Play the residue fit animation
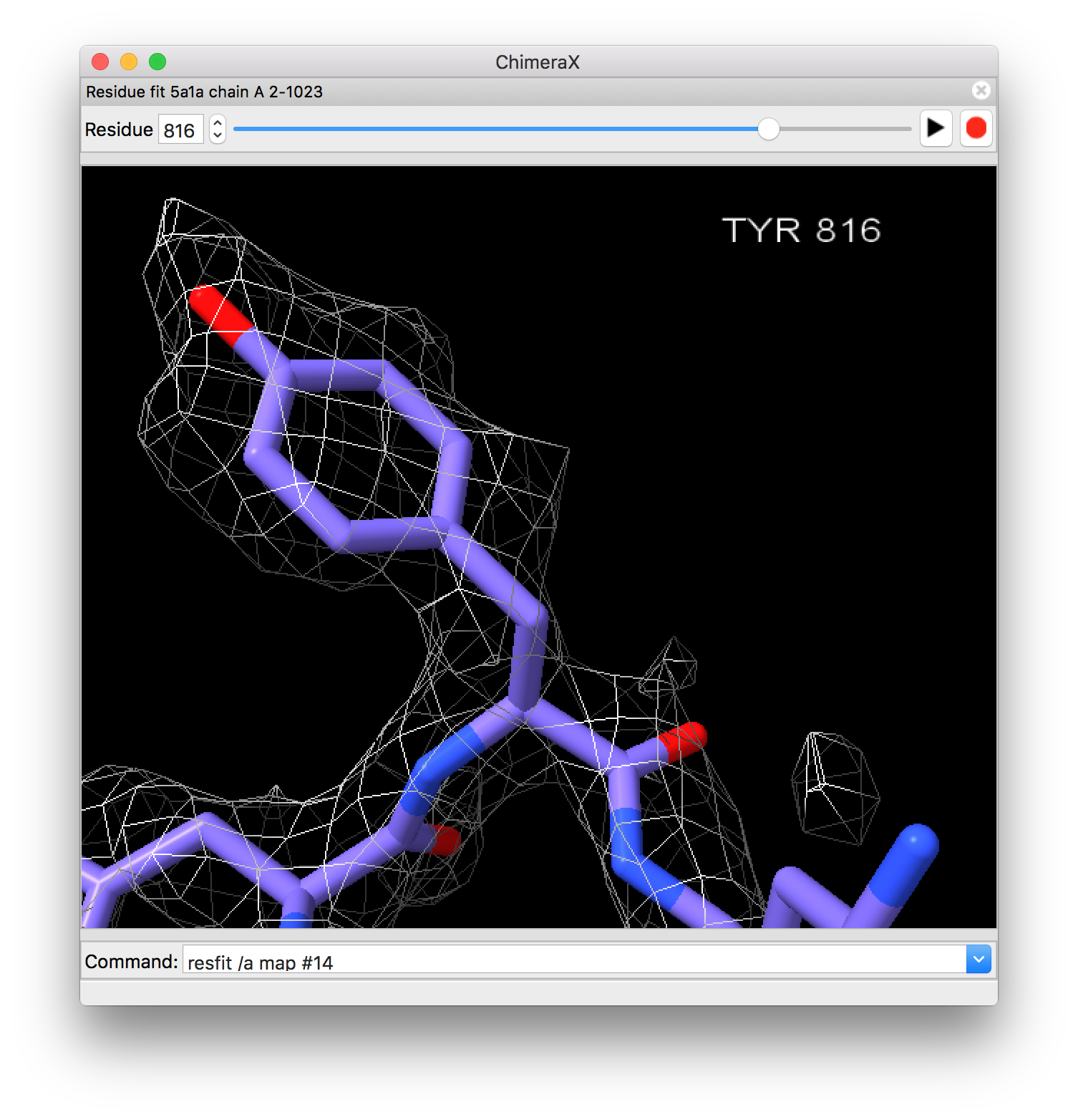This screenshot has width=1078, height=1120. [x=935, y=129]
